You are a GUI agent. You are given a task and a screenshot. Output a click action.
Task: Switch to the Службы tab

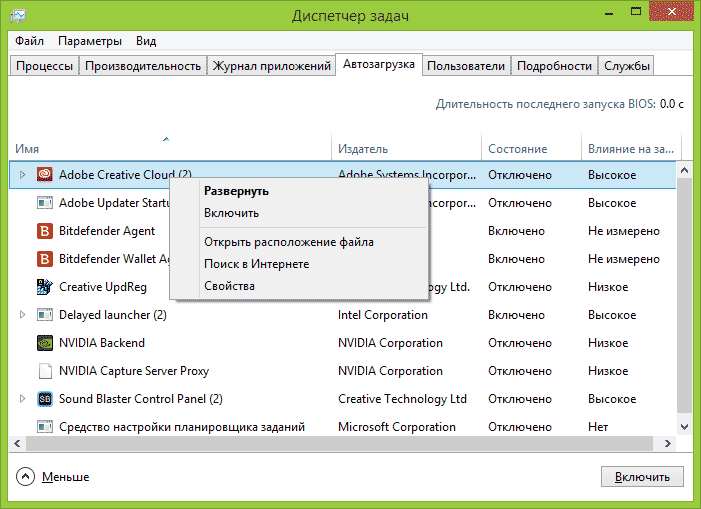[x=626, y=66]
